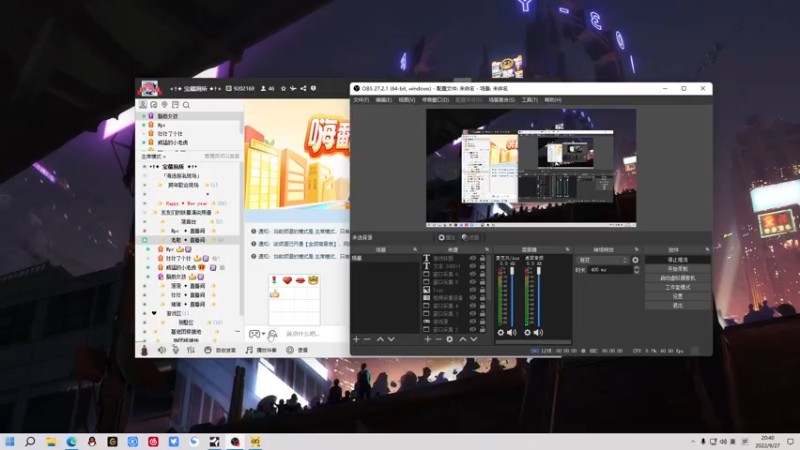Adjust 桌面音频 blue volume slider
800x450 pixels.
click(x=539, y=296)
